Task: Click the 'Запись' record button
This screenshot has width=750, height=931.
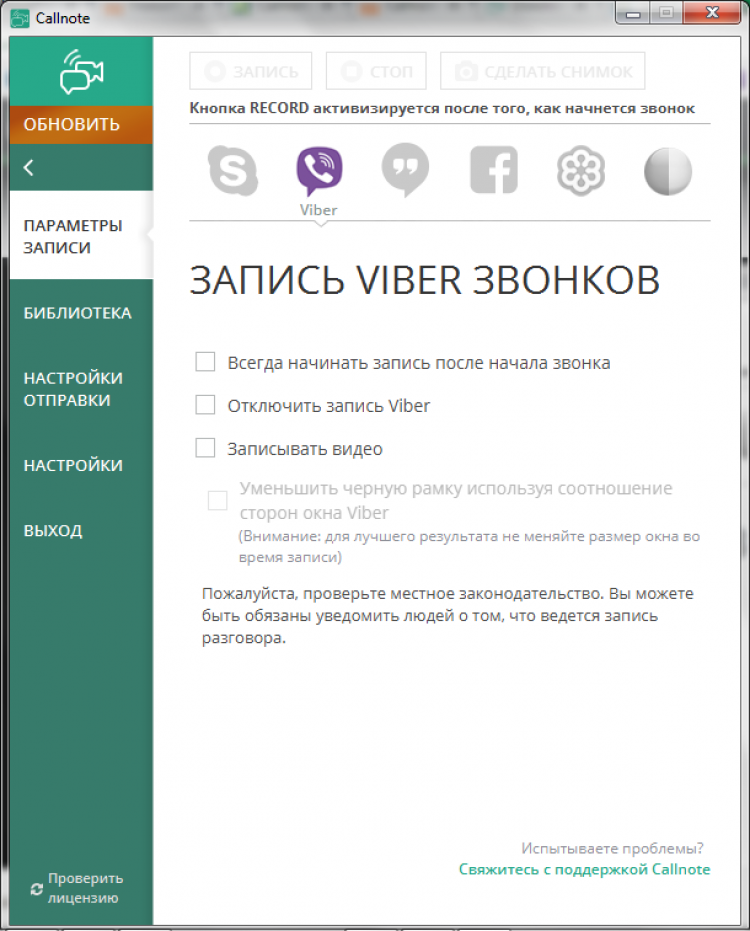Action: tap(251, 71)
